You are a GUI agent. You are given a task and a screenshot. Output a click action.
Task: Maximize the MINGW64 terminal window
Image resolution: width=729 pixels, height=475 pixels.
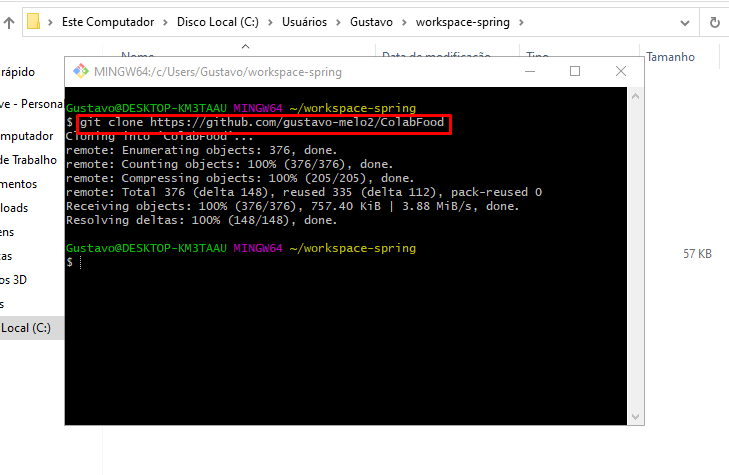tap(575, 71)
